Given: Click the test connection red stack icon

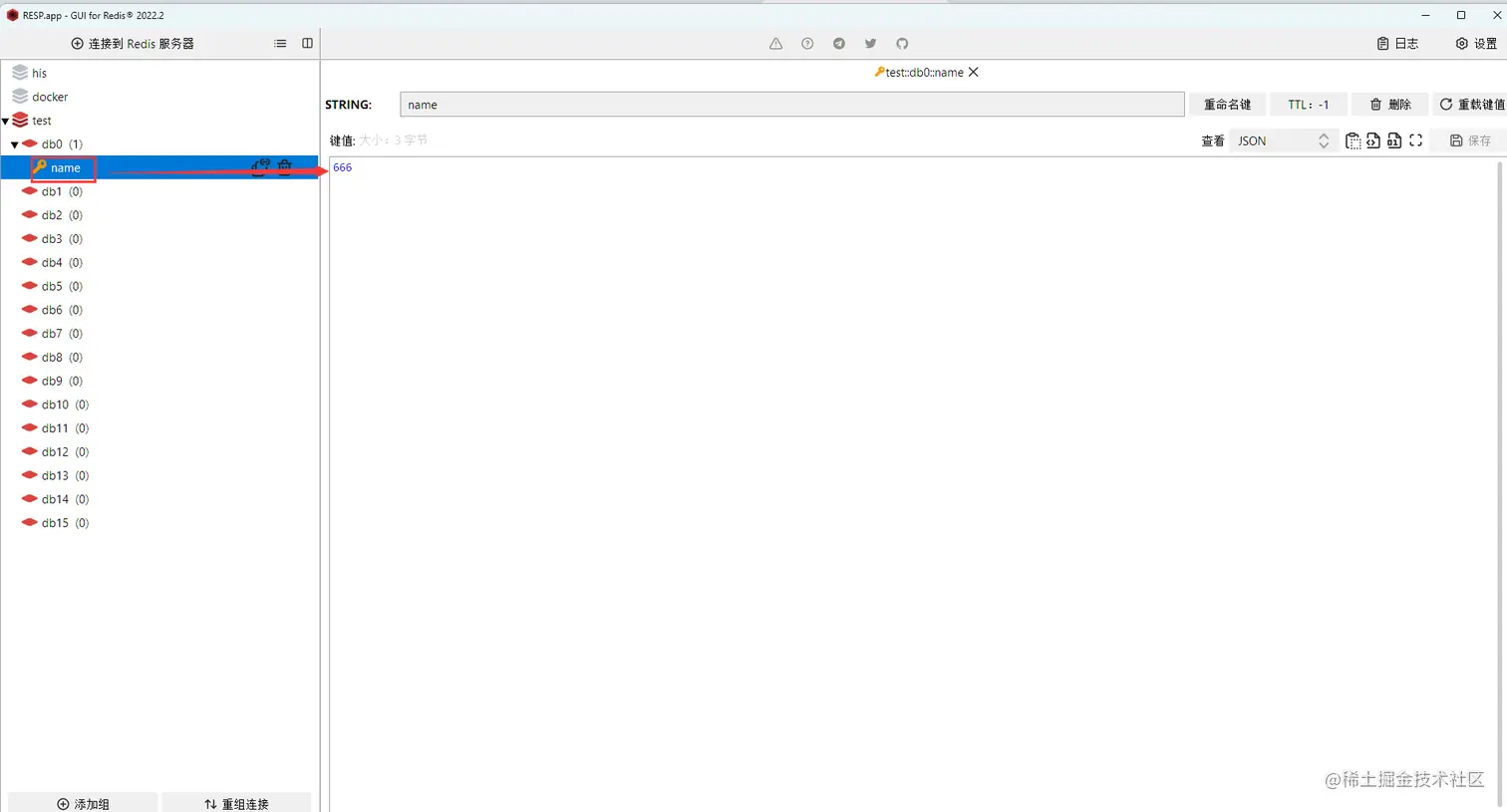Looking at the screenshot, I should tap(20, 121).
